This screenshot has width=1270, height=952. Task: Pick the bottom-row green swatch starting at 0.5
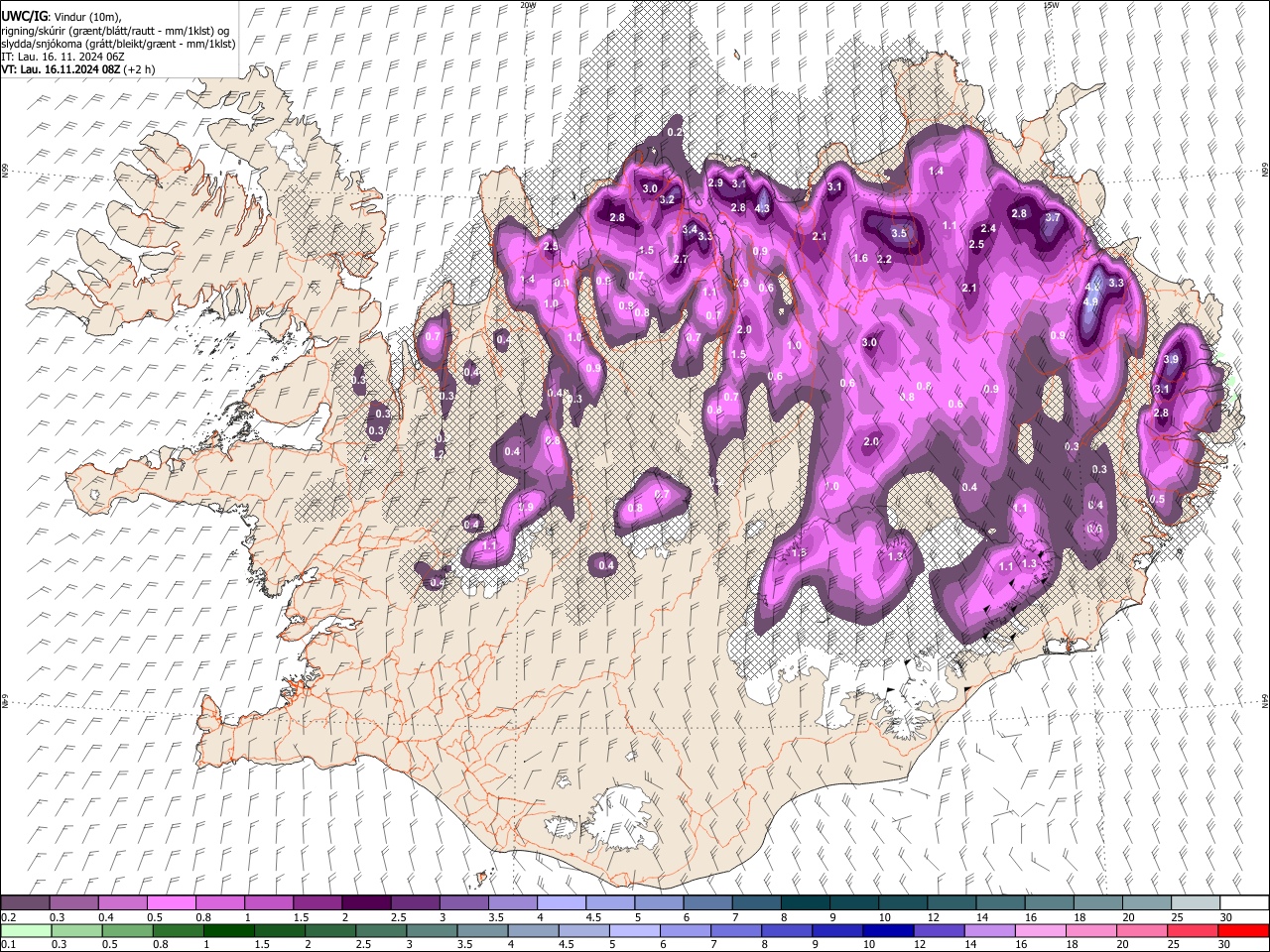[128, 930]
